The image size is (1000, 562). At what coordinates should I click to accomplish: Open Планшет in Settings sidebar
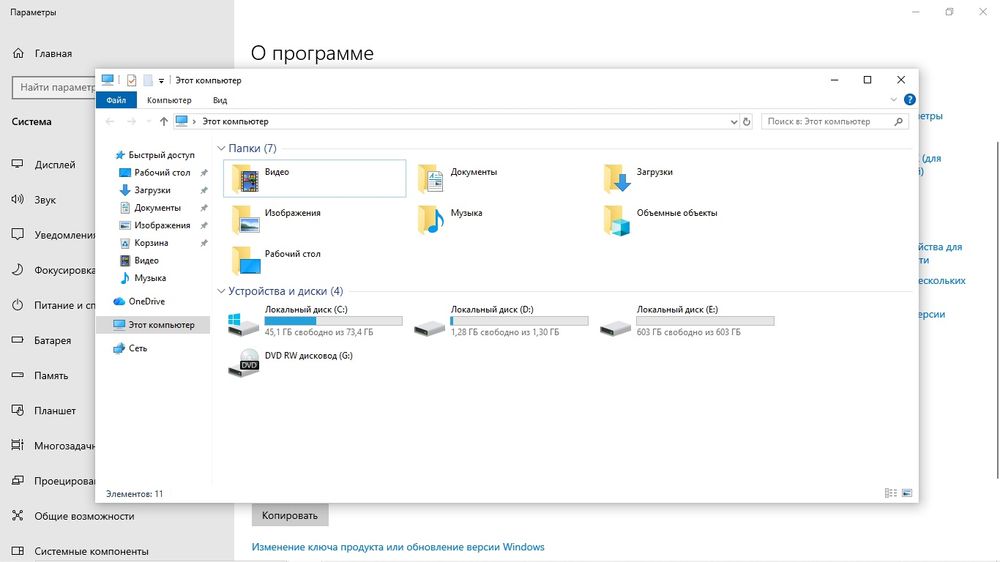[54, 411]
